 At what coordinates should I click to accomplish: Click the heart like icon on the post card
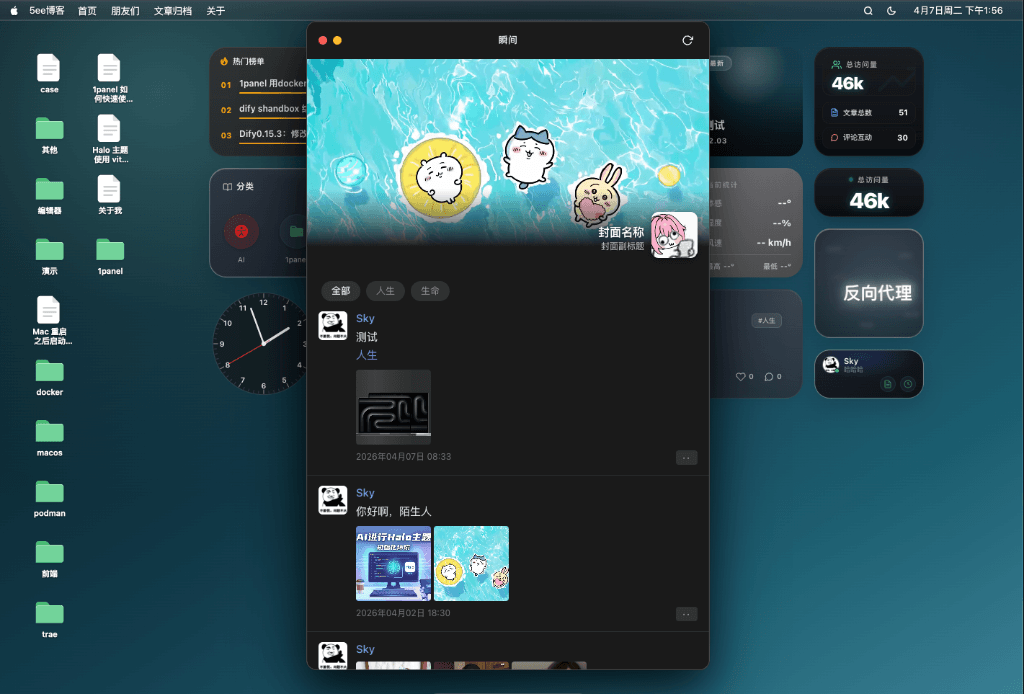(x=741, y=377)
